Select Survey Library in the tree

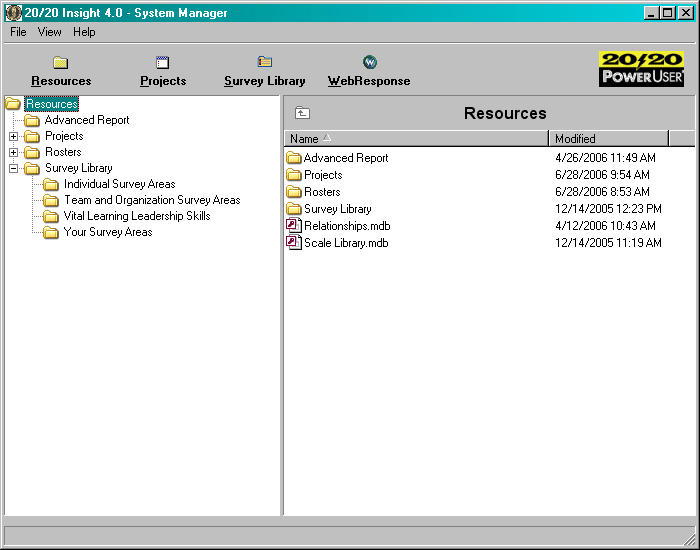coord(79,168)
